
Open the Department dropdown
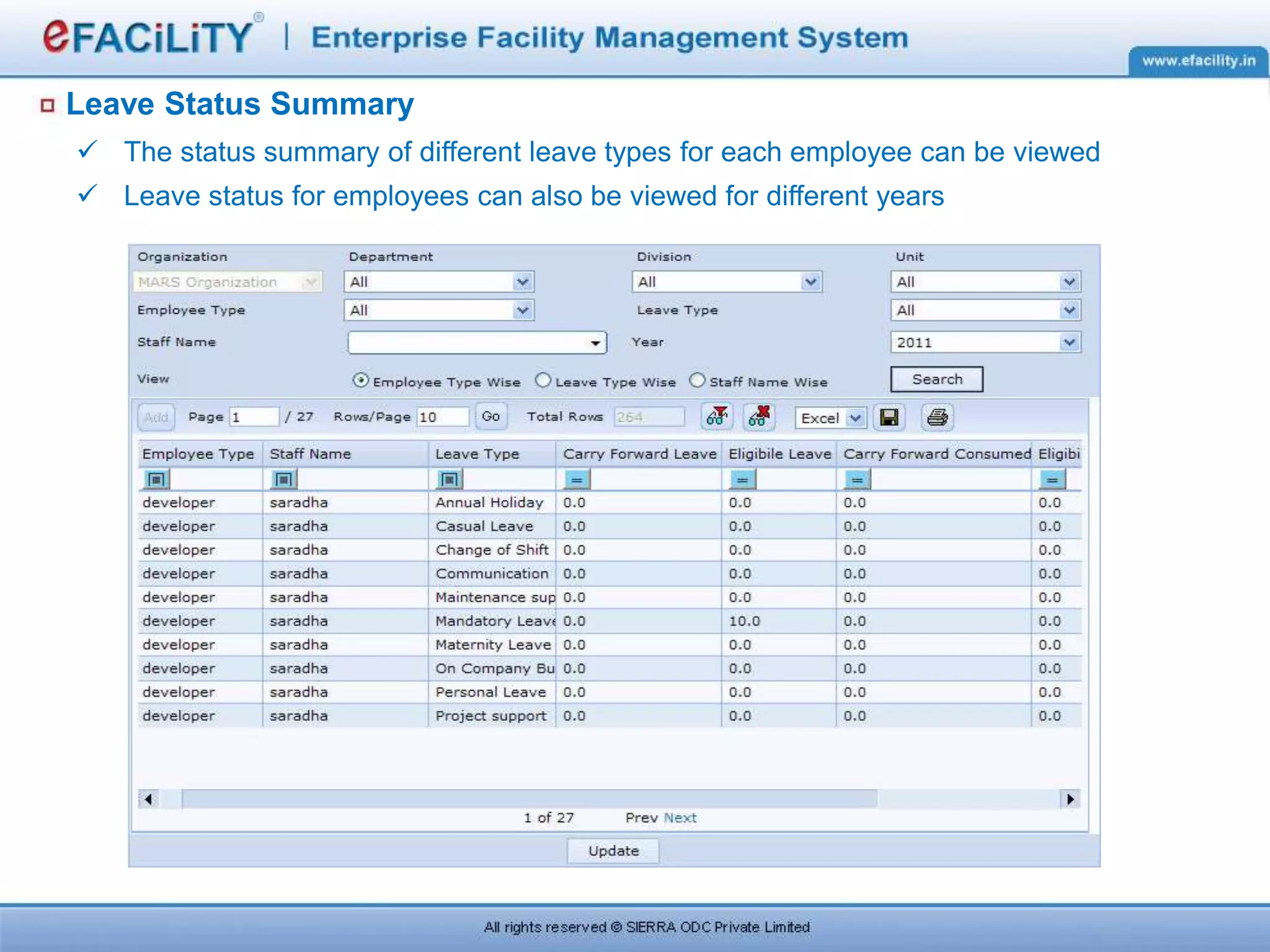(439, 282)
